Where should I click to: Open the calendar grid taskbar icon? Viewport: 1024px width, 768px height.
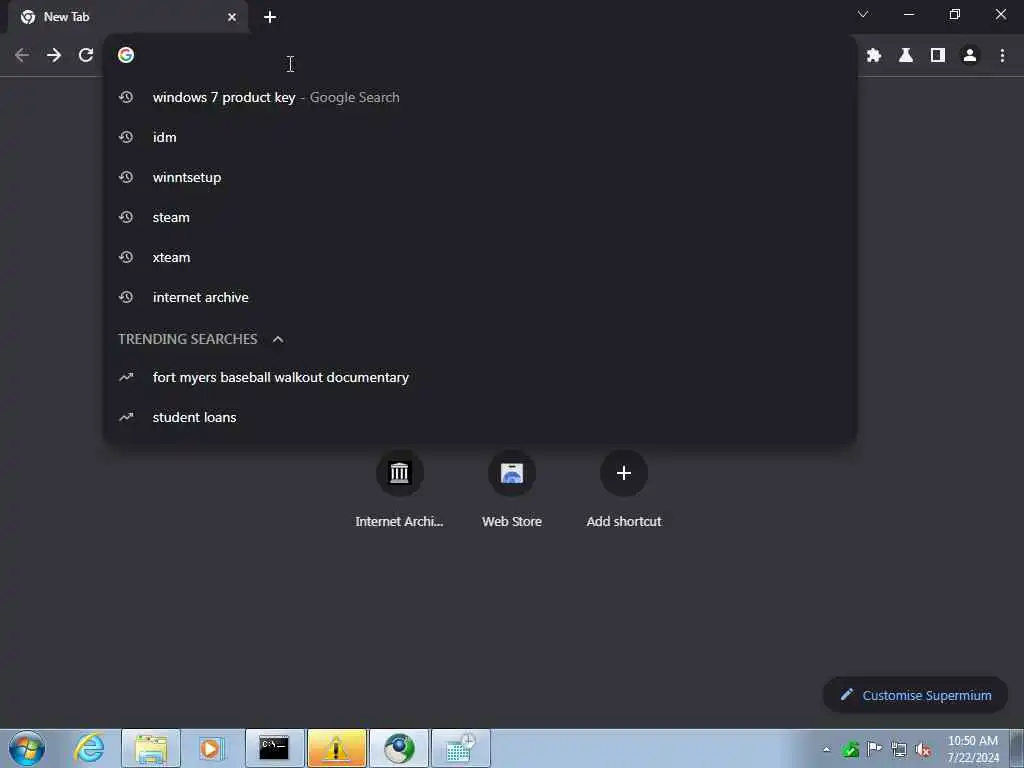point(460,748)
